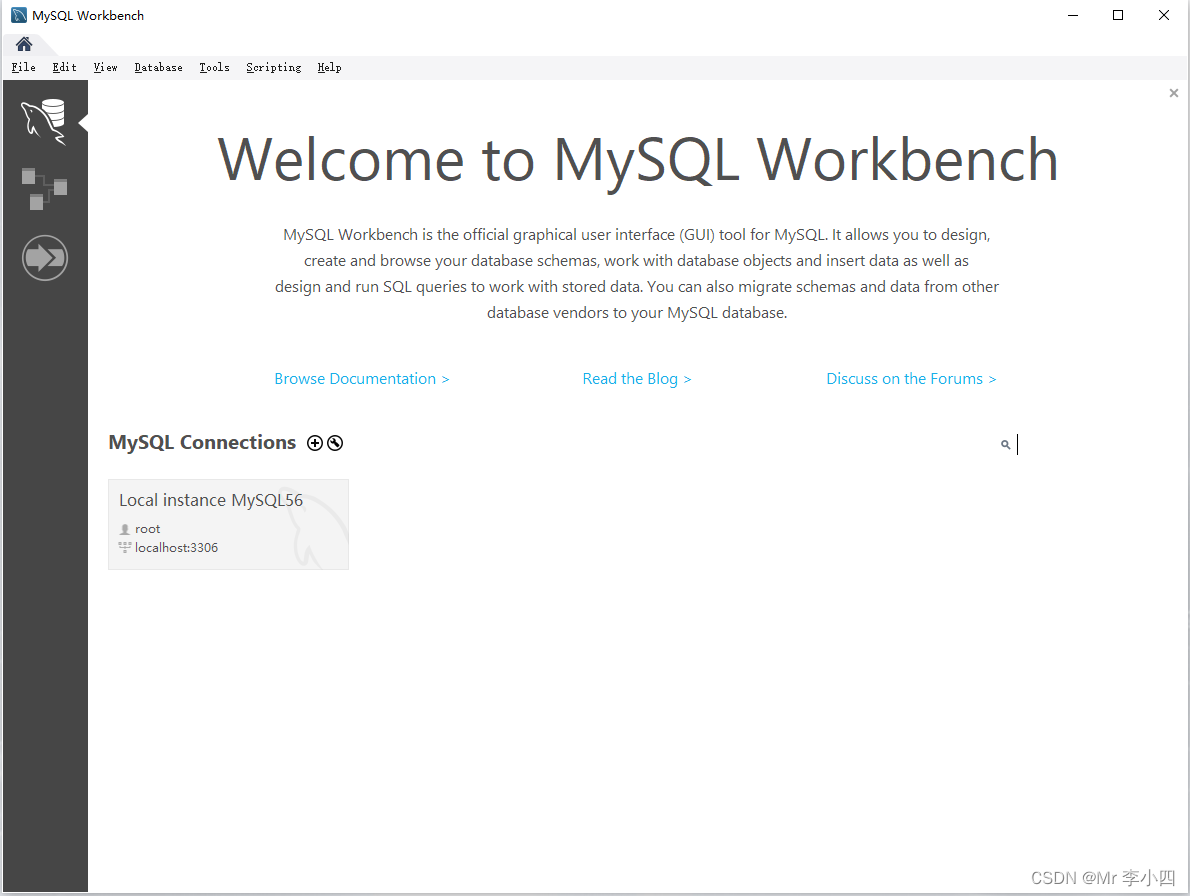1190x896 pixels.
Task: Open the Scripting menu
Action: pos(273,68)
